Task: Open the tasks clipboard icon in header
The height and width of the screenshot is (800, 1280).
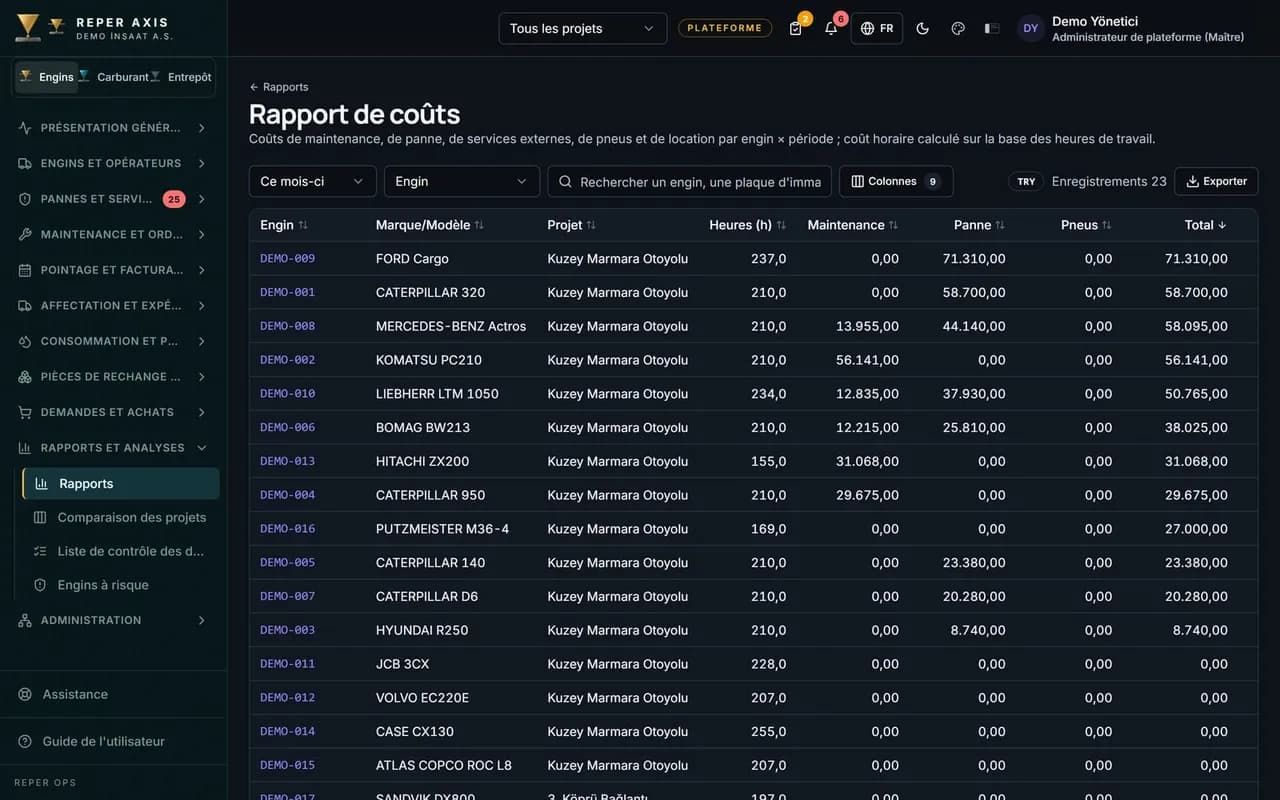Action: (796, 28)
